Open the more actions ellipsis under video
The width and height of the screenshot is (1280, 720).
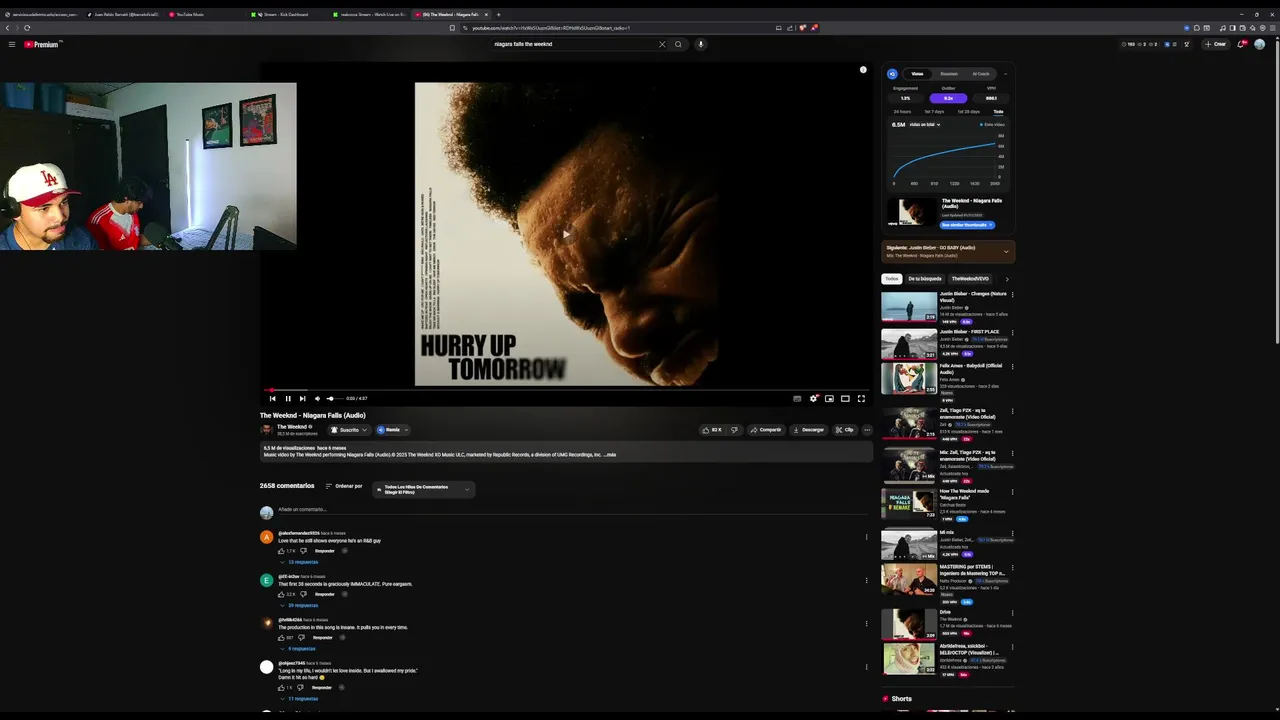(x=866, y=430)
